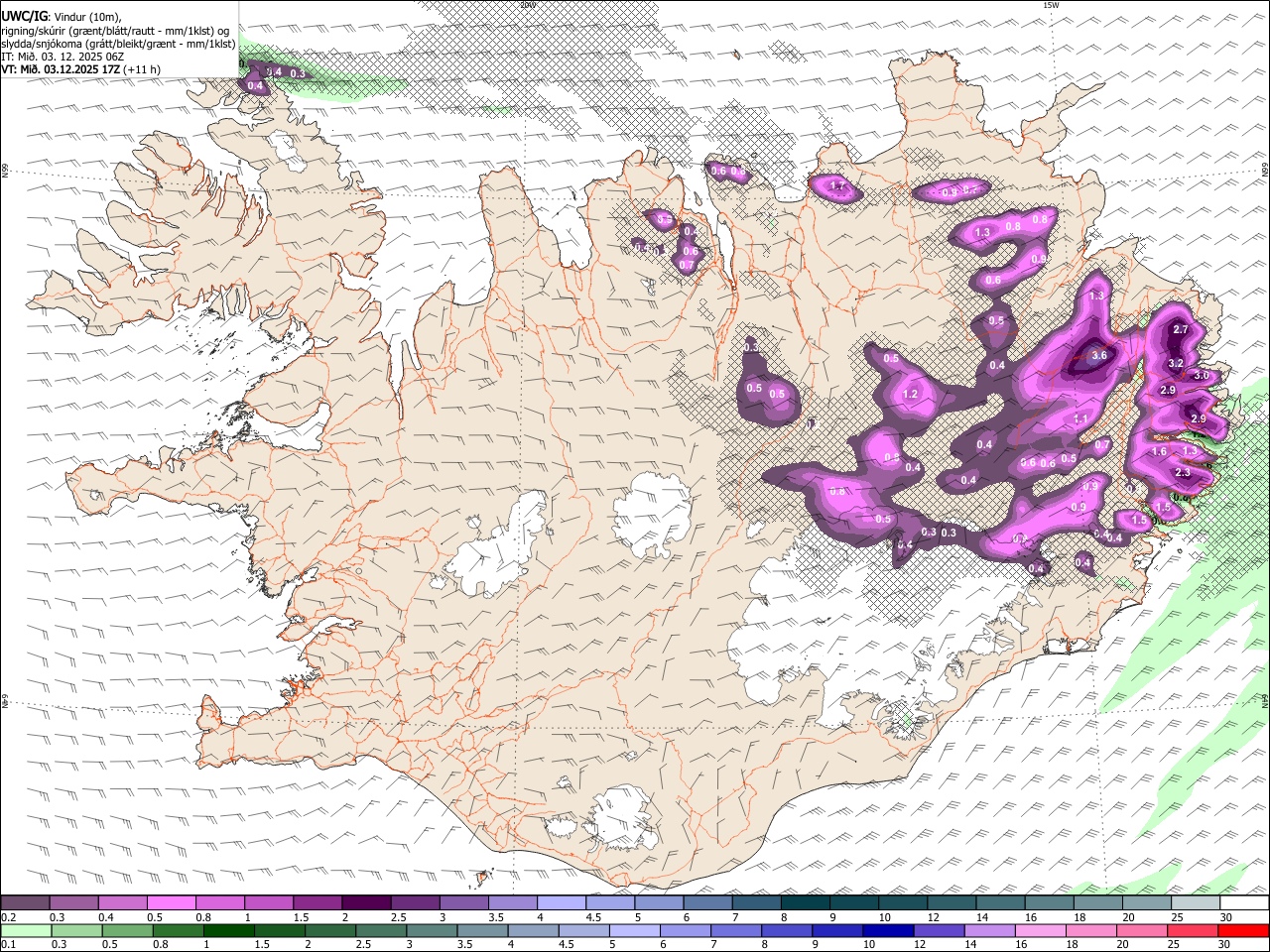Click the 1.2 value in the central highlands patch
Screen dimensions: 1270x952
911,395
